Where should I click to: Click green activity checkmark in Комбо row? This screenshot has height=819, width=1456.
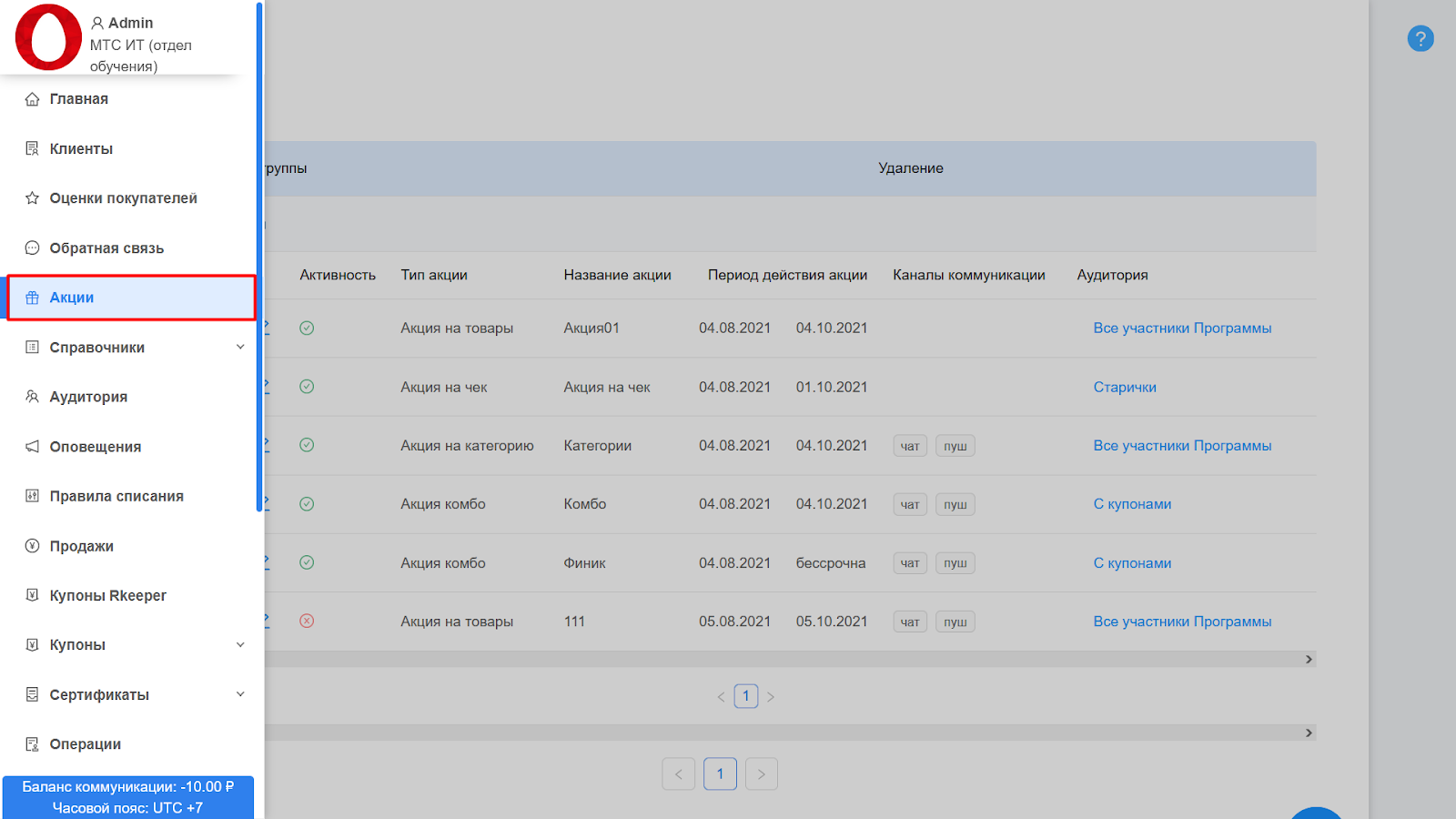coord(307,504)
